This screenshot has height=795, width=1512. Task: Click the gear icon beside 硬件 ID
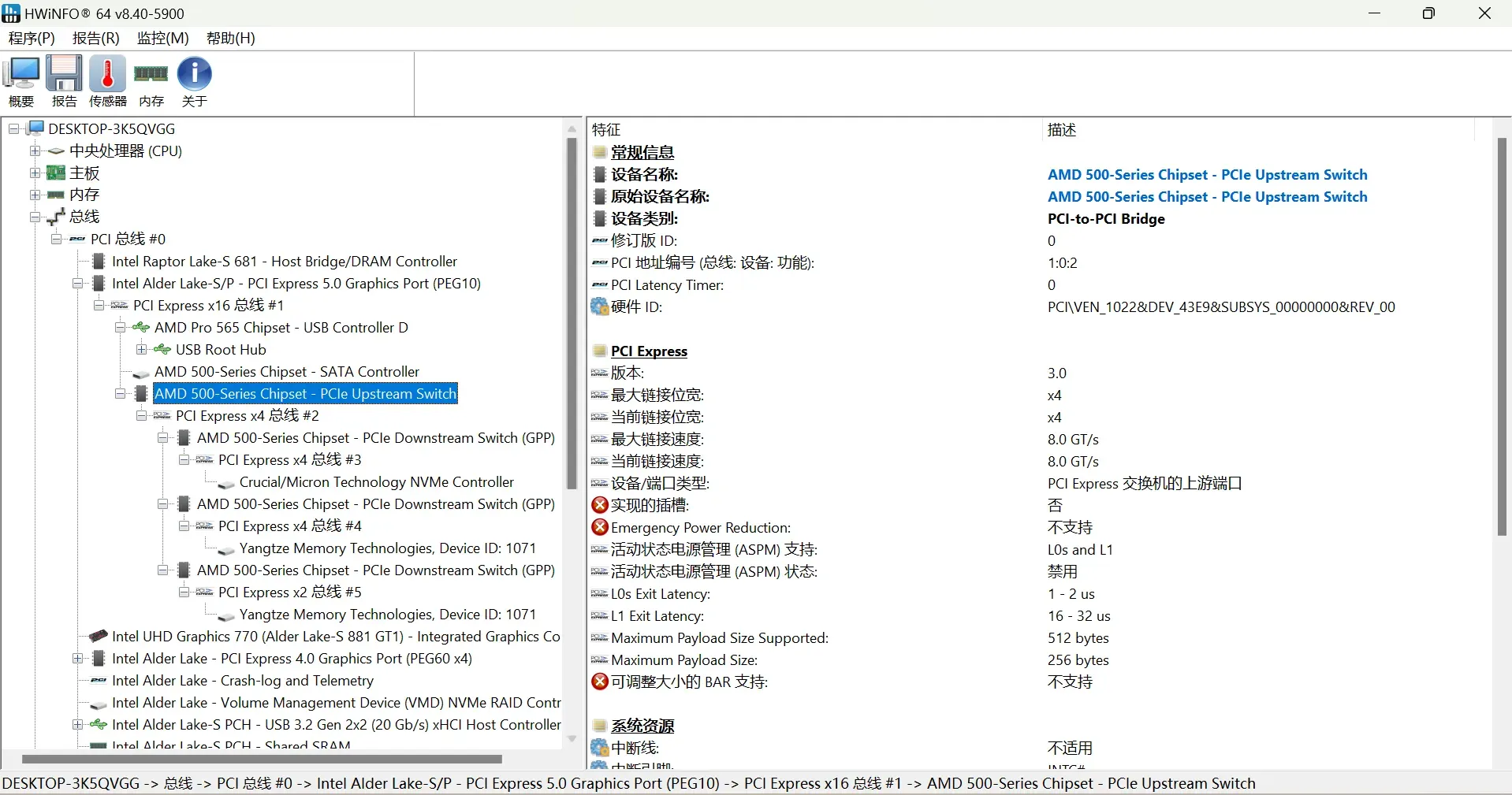(x=600, y=306)
